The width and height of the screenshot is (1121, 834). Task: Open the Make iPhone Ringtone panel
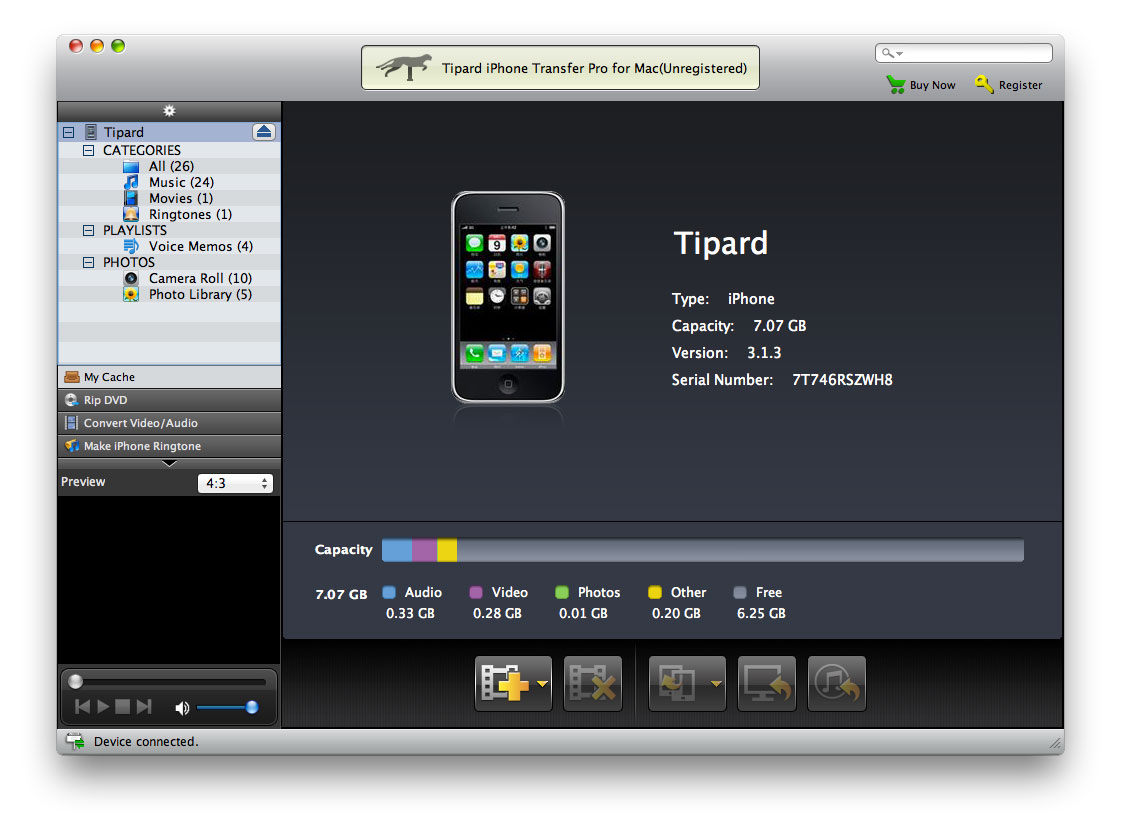click(169, 445)
